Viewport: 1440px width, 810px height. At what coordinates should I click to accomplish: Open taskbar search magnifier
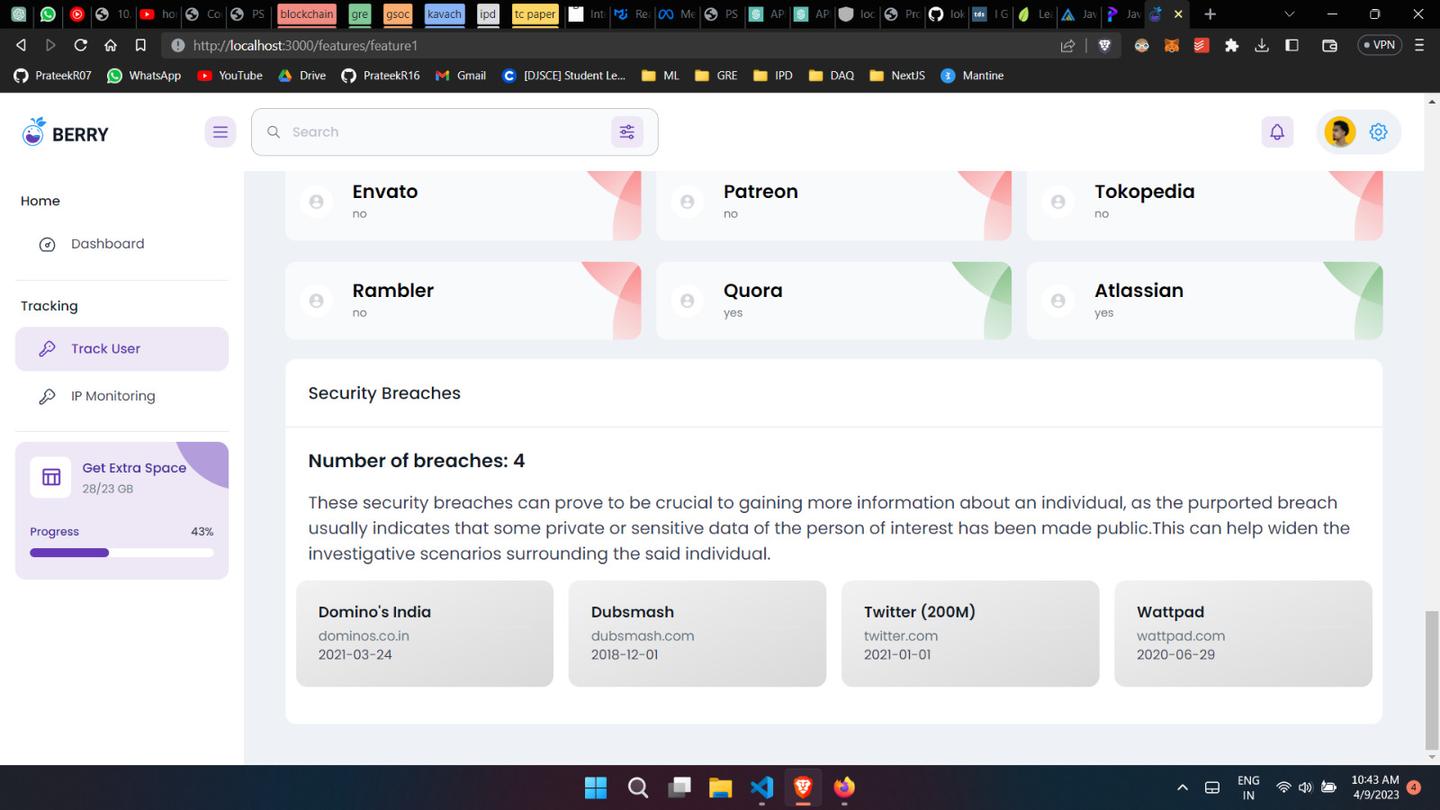click(x=637, y=788)
